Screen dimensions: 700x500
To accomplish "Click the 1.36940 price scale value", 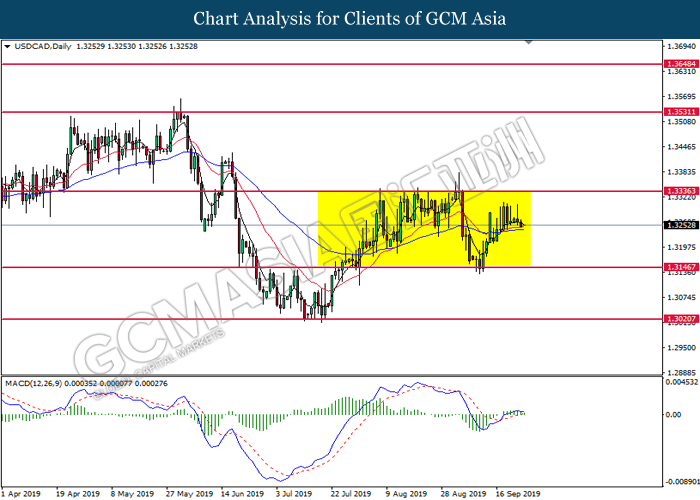I will 681,46.
